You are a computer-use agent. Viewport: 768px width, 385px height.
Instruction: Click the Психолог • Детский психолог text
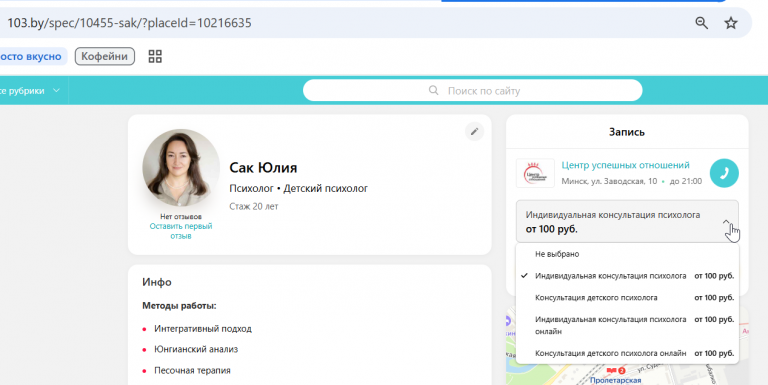(x=298, y=188)
